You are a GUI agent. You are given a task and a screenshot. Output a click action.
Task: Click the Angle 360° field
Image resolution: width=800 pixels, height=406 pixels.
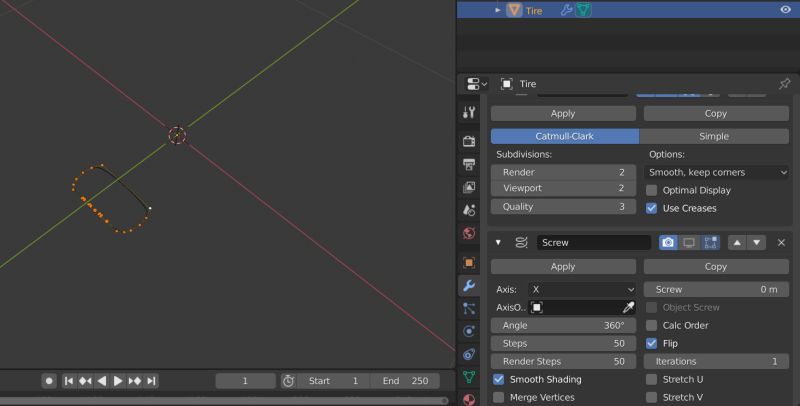pos(563,325)
